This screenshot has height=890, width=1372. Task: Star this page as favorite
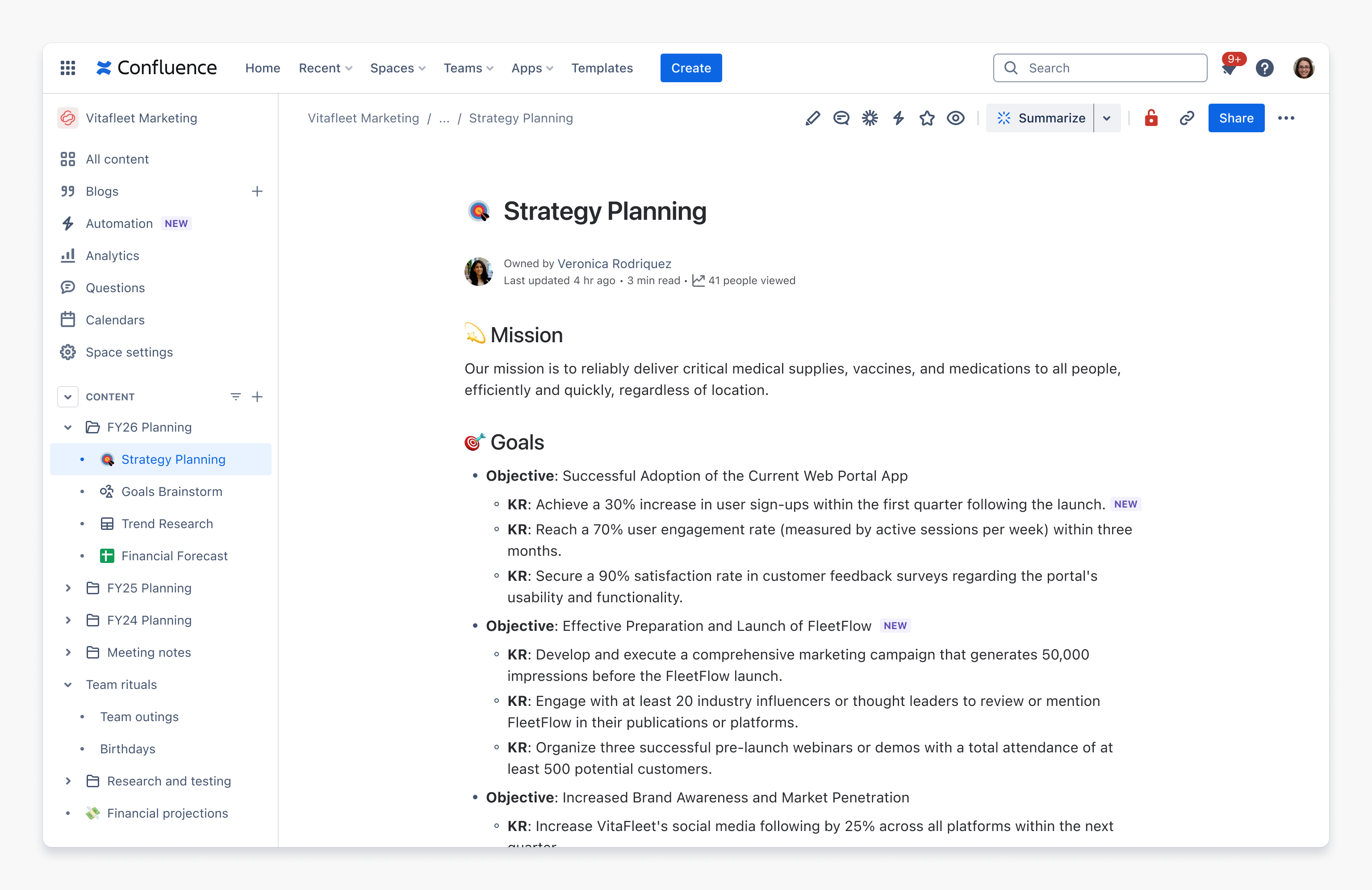click(927, 118)
